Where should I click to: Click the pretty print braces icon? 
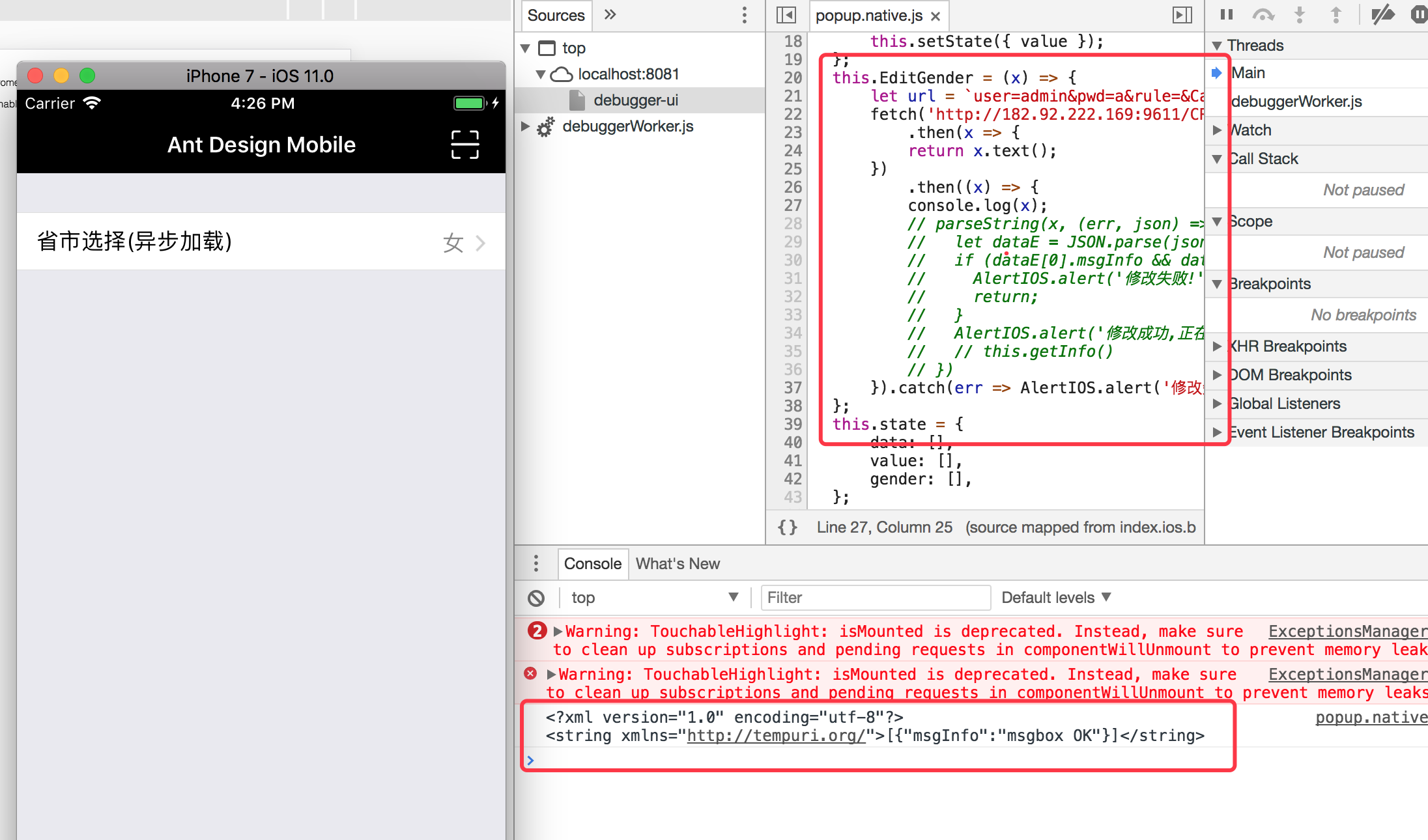click(788, 527)
